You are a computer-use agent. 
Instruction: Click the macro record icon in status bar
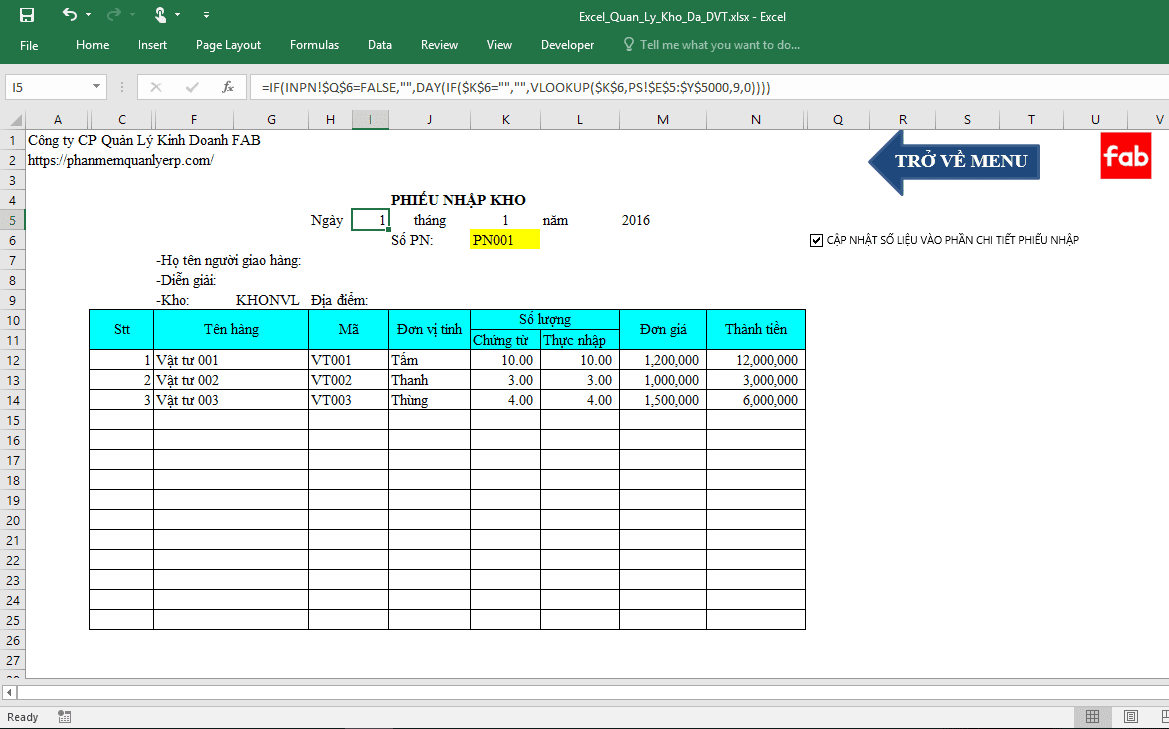tap(65, 716)
